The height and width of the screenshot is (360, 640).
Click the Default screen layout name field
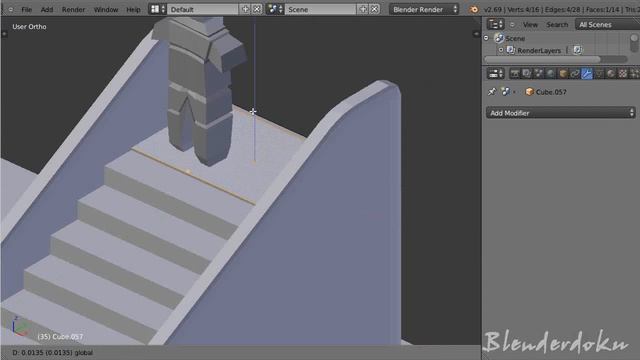[202, 9]
